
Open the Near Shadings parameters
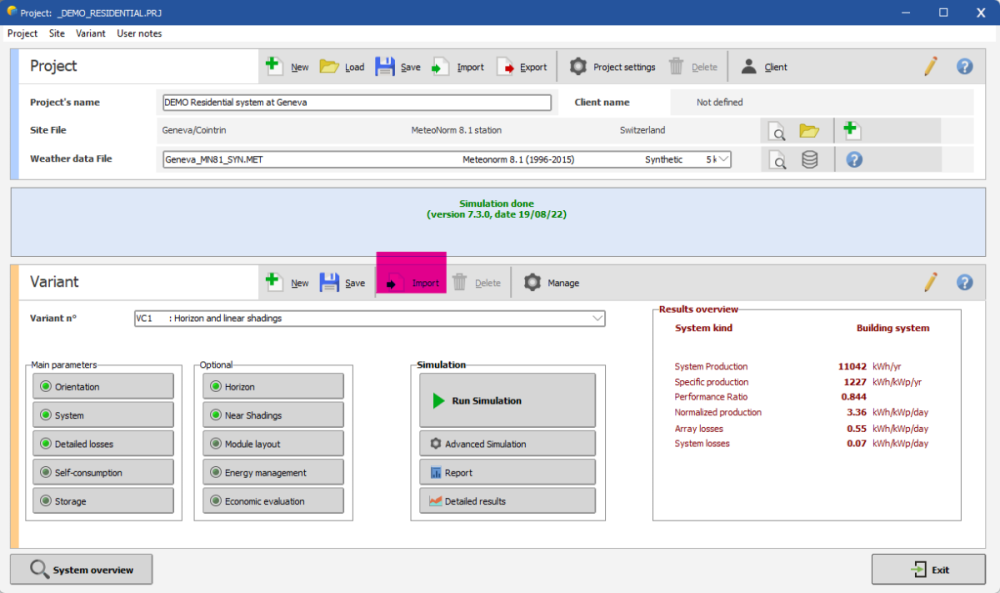273,415
